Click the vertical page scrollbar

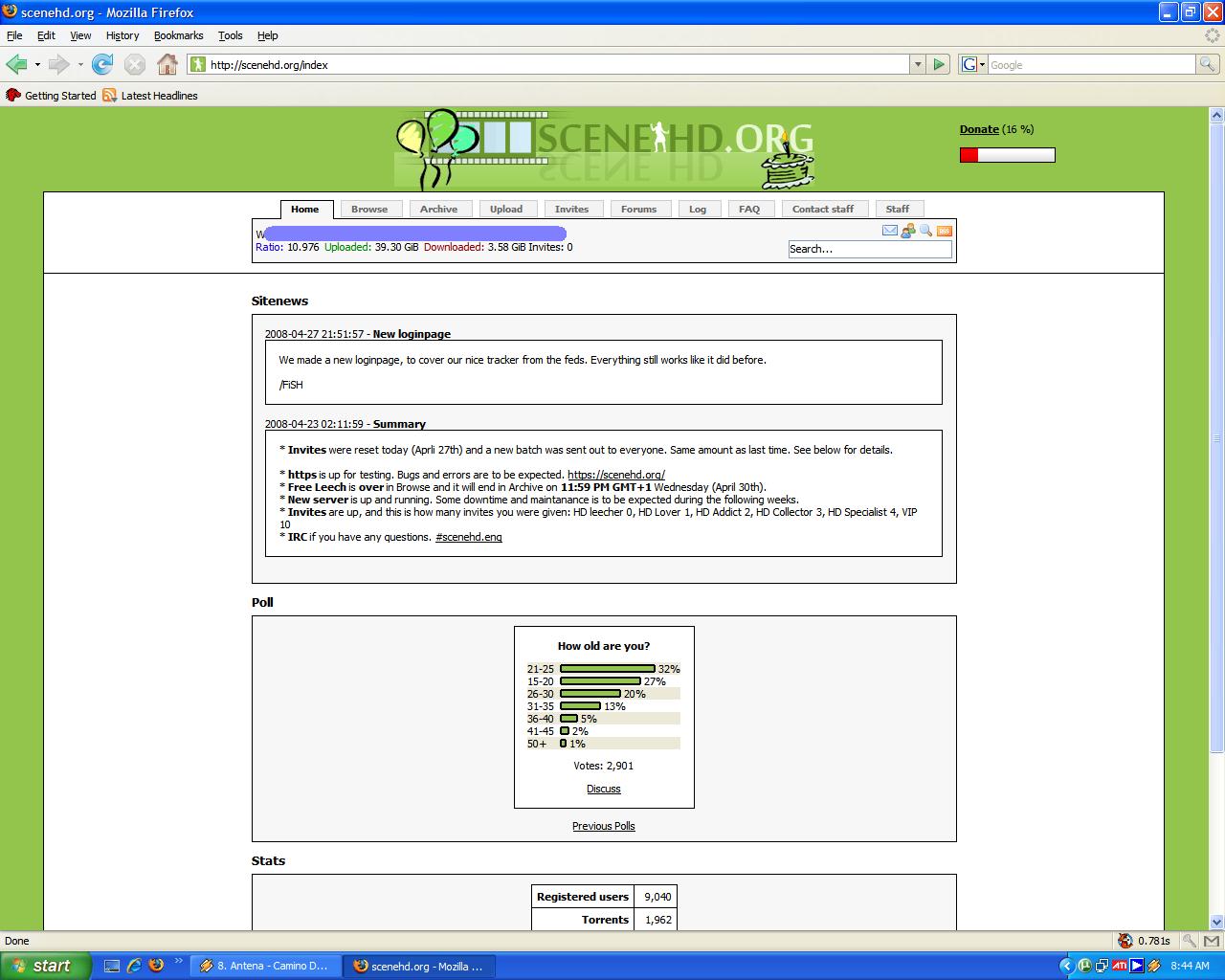click(1217, 517)
